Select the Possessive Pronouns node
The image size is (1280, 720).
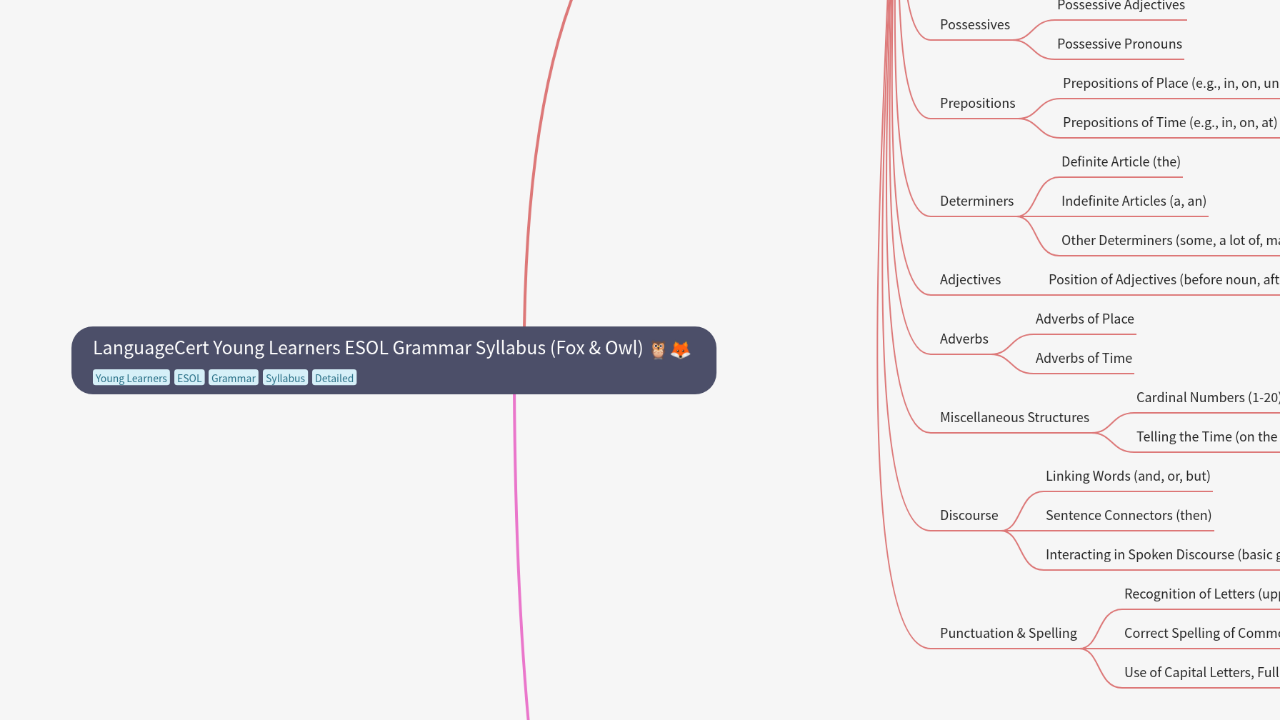pos(1119,44)
